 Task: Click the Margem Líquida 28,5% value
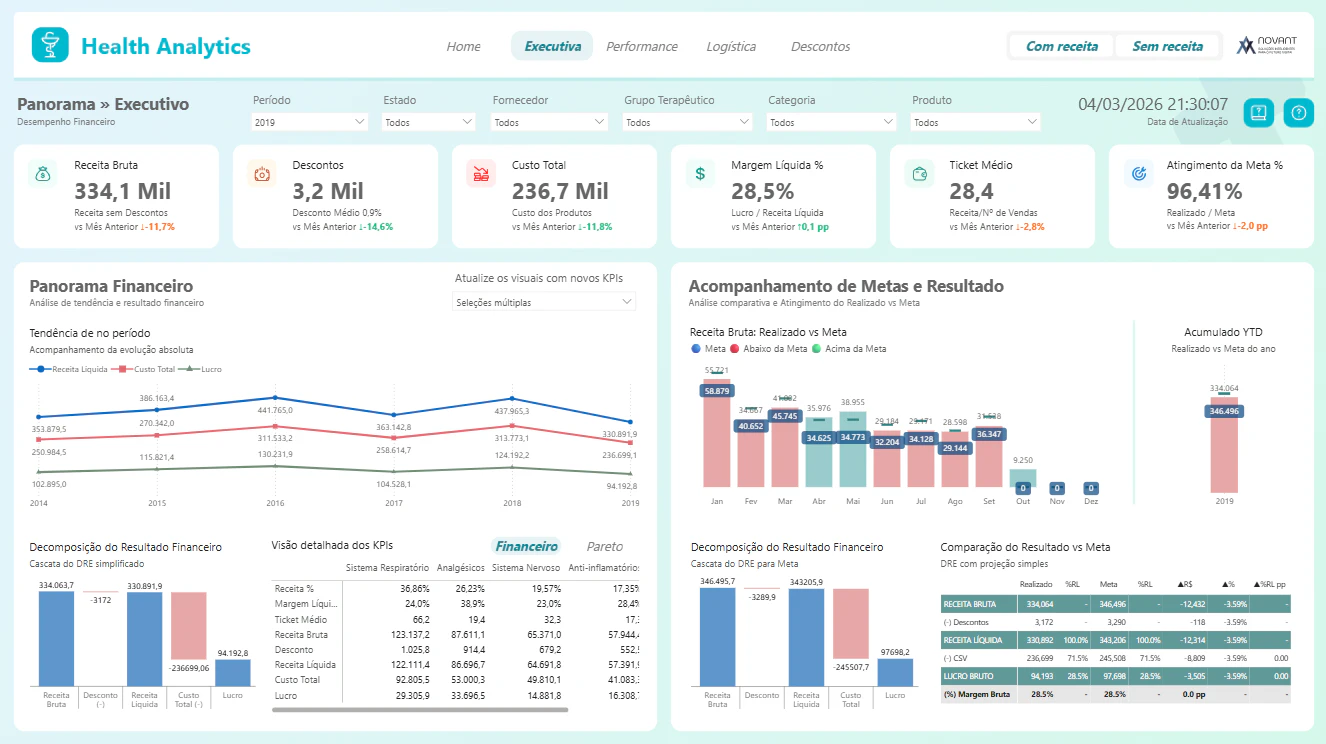(x=762, y=191)
